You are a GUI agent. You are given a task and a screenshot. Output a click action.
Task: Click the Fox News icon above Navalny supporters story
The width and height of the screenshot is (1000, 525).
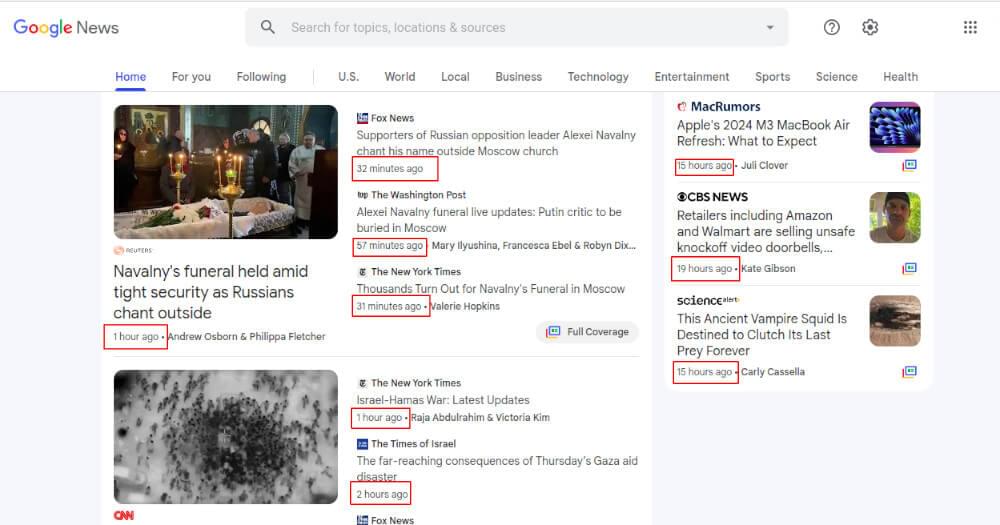click(362, 118)
